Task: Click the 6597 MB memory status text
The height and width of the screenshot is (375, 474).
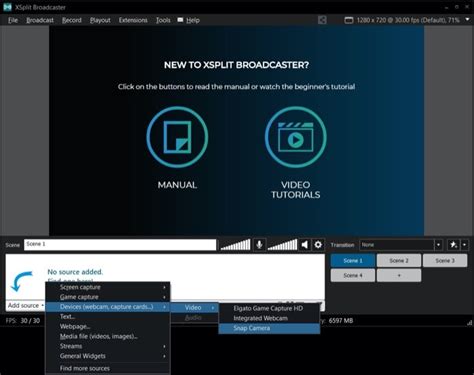Action: [x=341, y=321]
